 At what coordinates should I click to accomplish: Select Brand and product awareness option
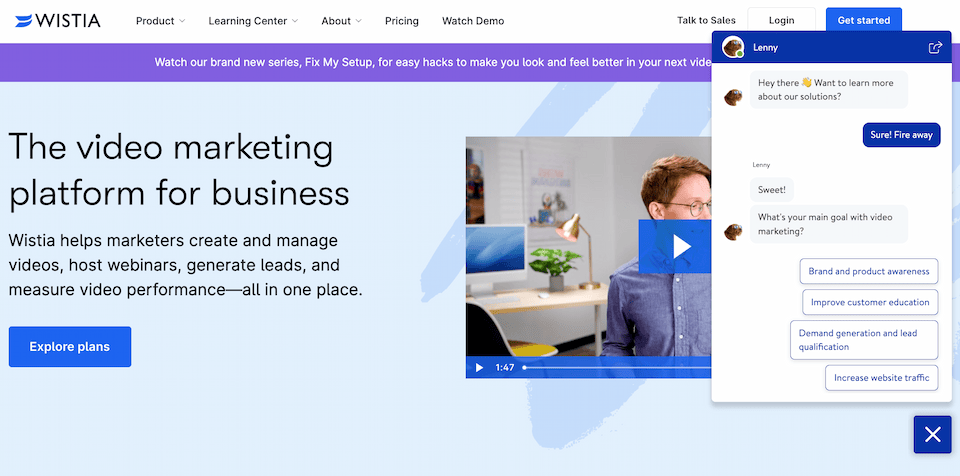pyautogui.click(x=868, y=271)
